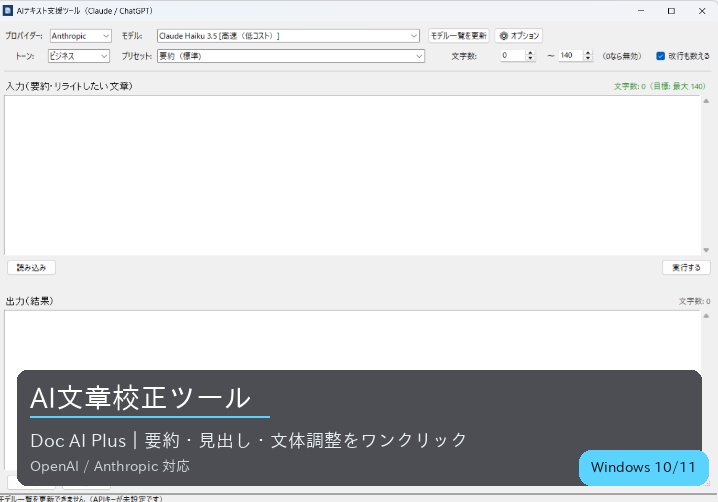
Task: Click the 読み込み button
Action: coord(32,267)
